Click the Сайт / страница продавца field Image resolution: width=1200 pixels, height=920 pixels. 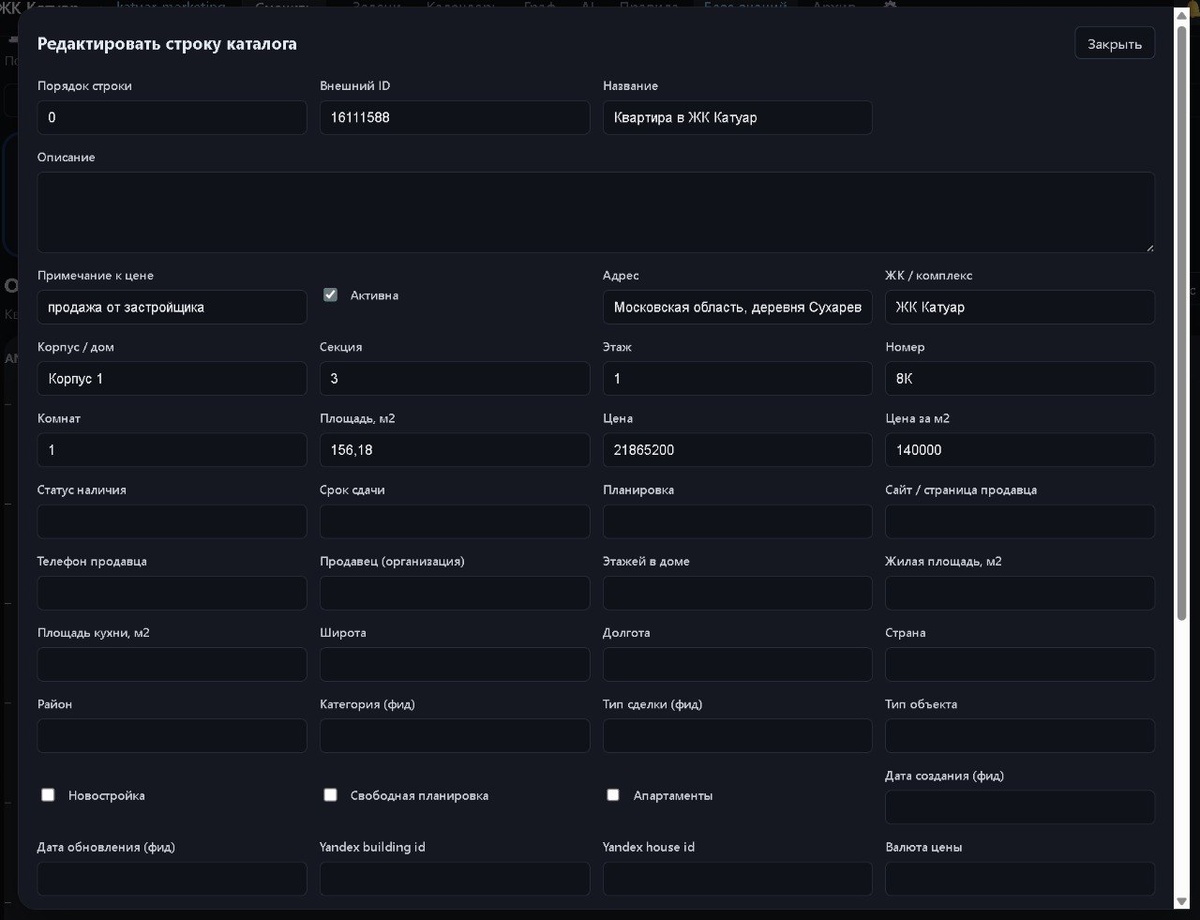[1020, 522]
